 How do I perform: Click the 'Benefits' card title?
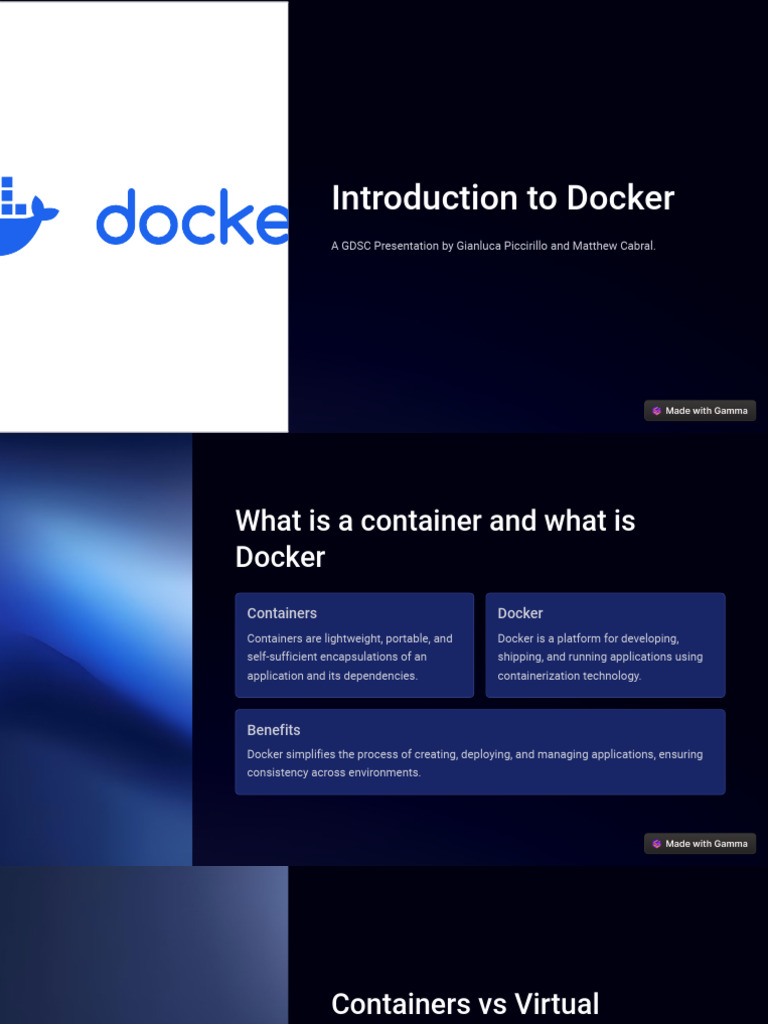274,730
